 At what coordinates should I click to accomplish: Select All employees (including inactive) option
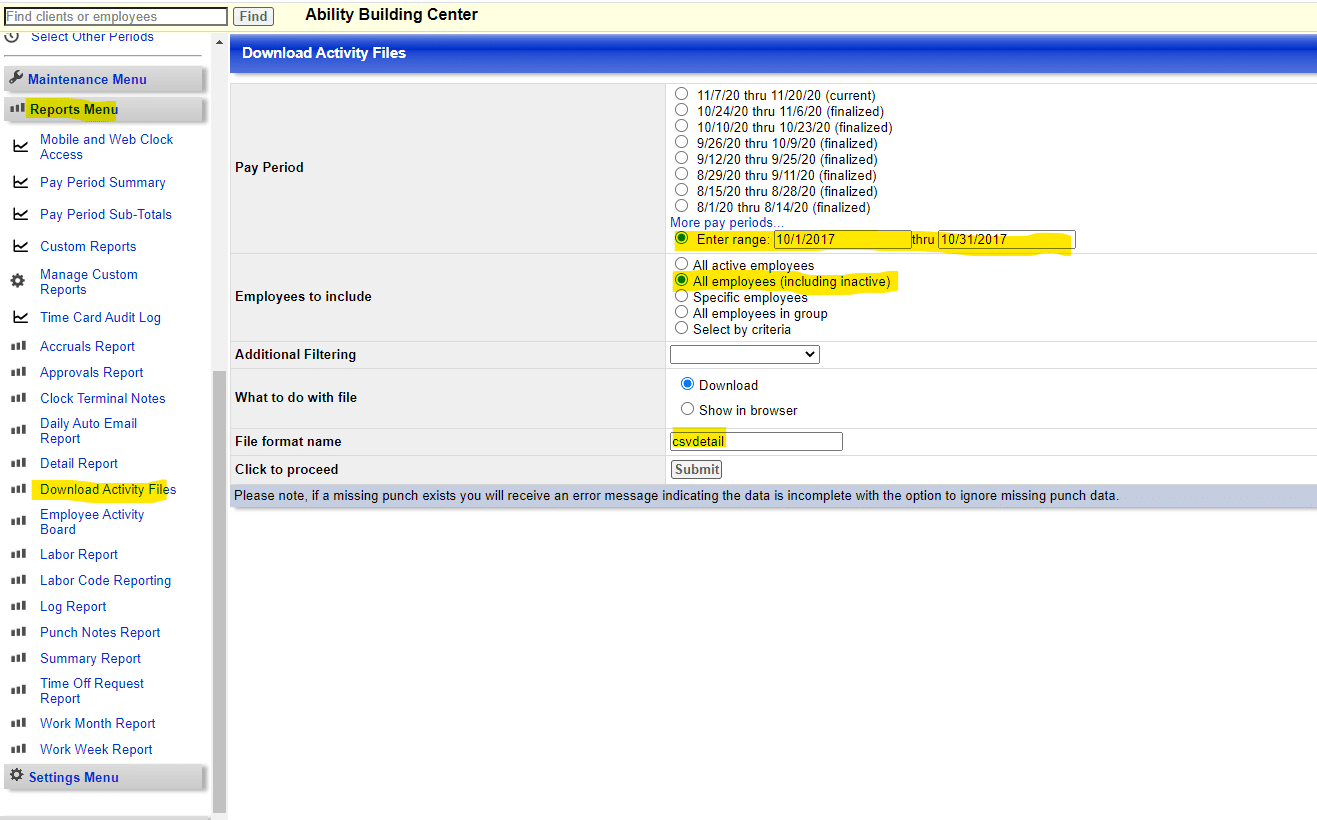pos(682,281)
